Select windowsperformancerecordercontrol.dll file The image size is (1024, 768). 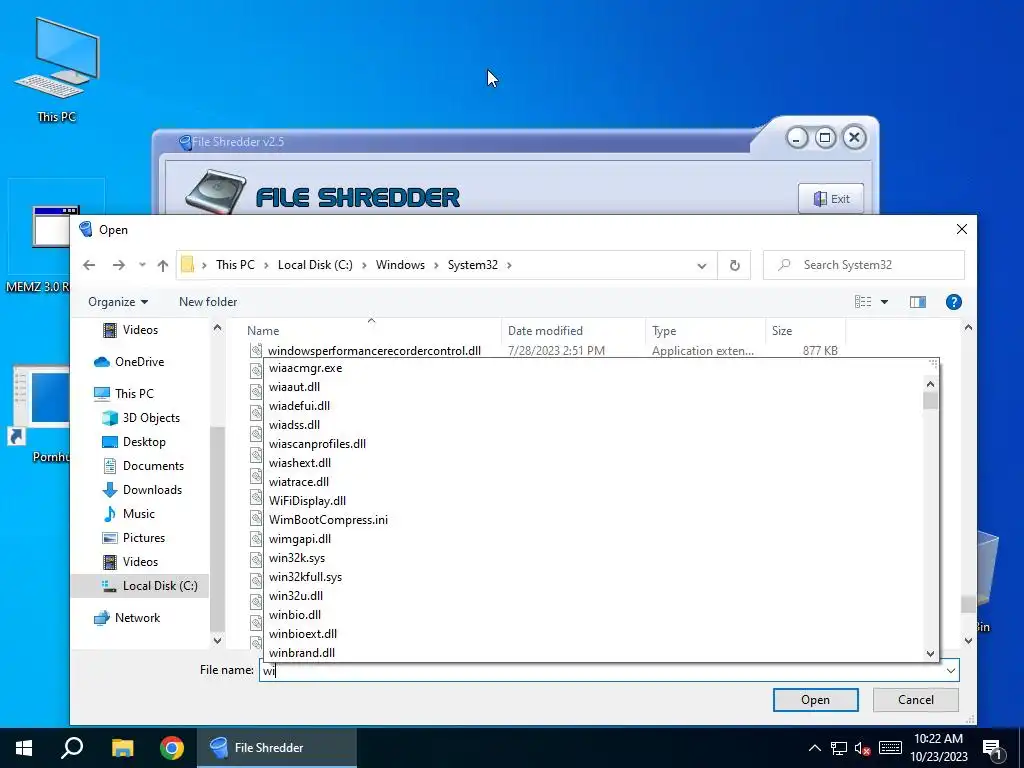374,351
